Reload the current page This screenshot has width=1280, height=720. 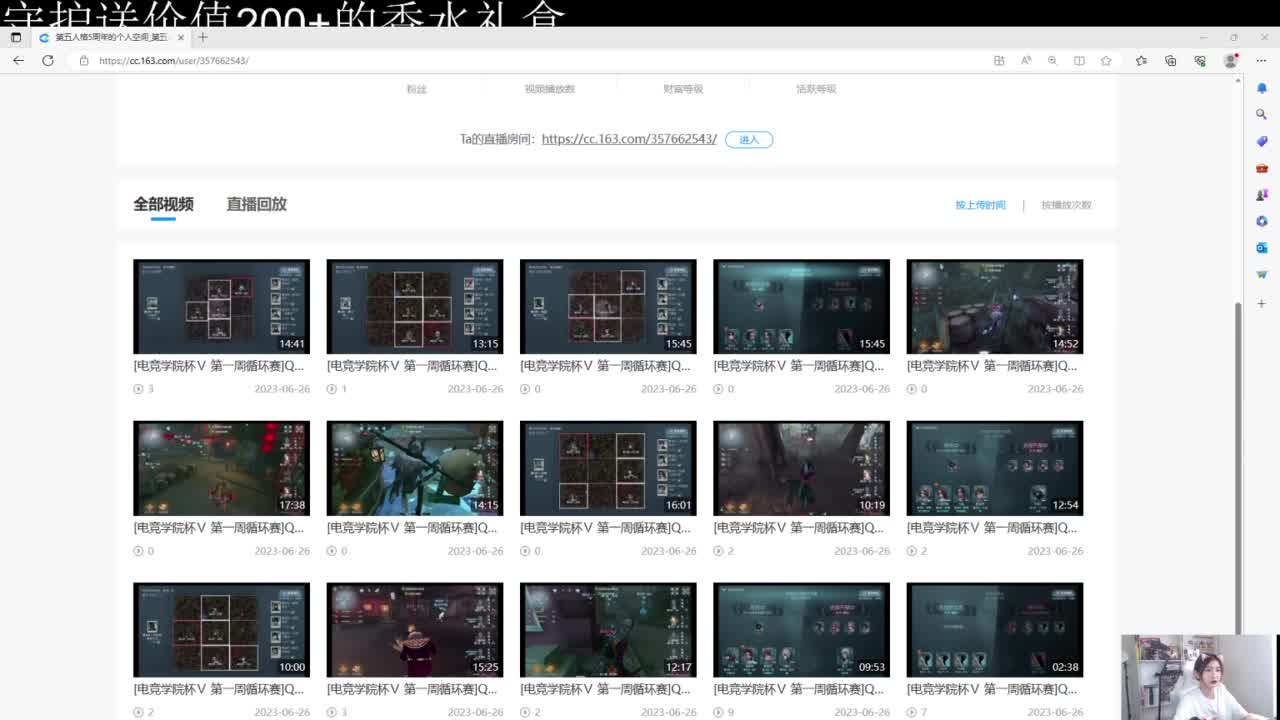coord(47,60)
